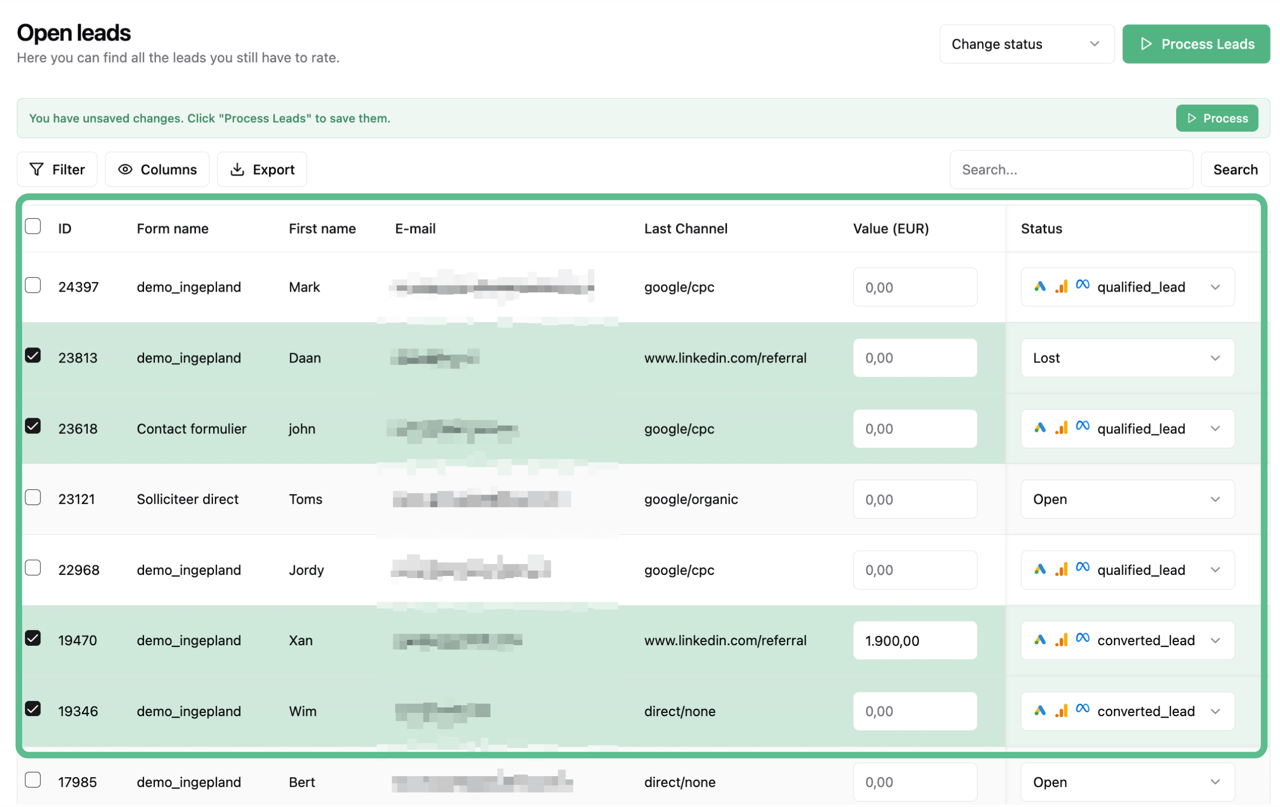Click the E-mail column header
This screenshot has height=807, width=1280.
[x=415, y=229]
